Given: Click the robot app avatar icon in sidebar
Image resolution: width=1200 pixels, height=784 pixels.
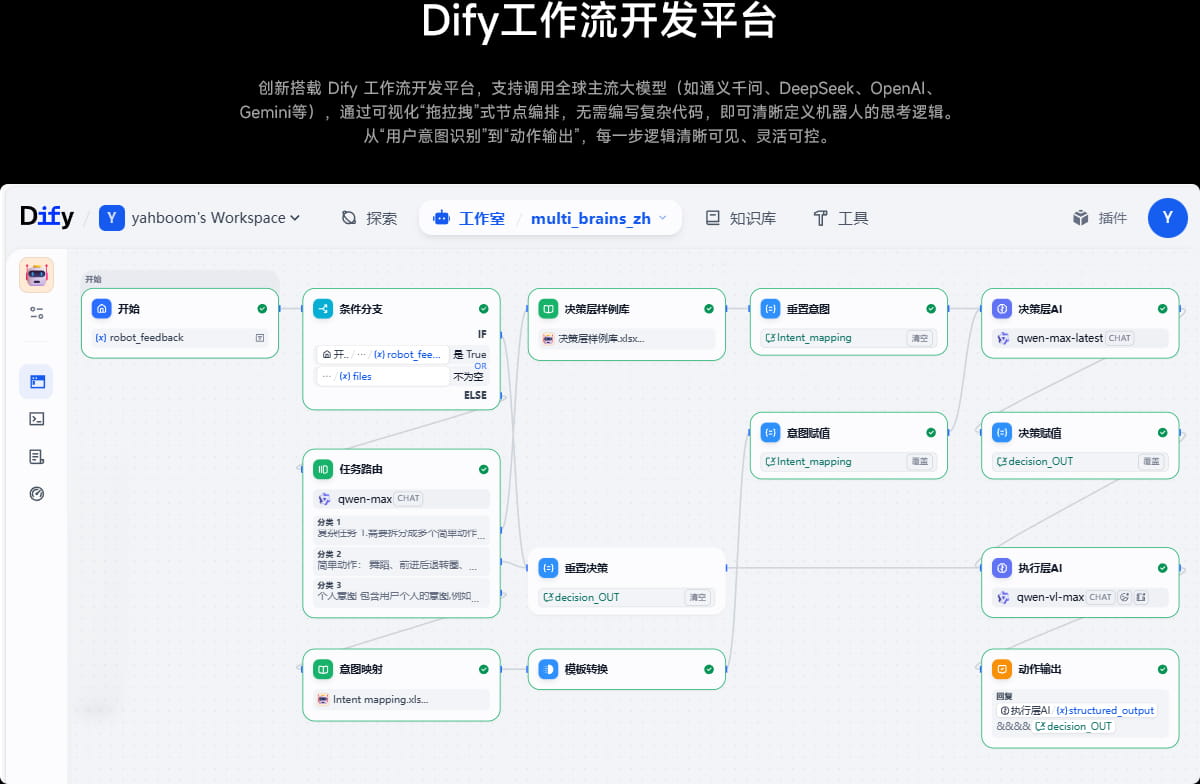Looking at the screenshot, I should (37, 275).
